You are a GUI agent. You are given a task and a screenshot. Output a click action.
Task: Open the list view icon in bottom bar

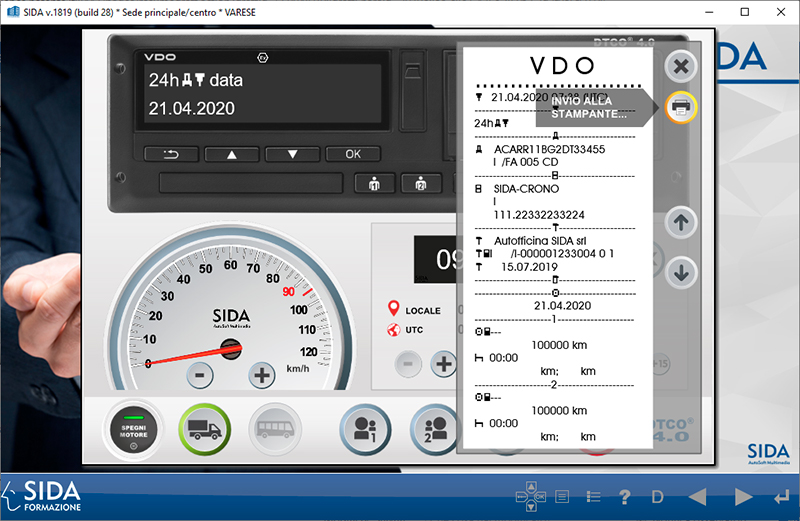point(593,497)
